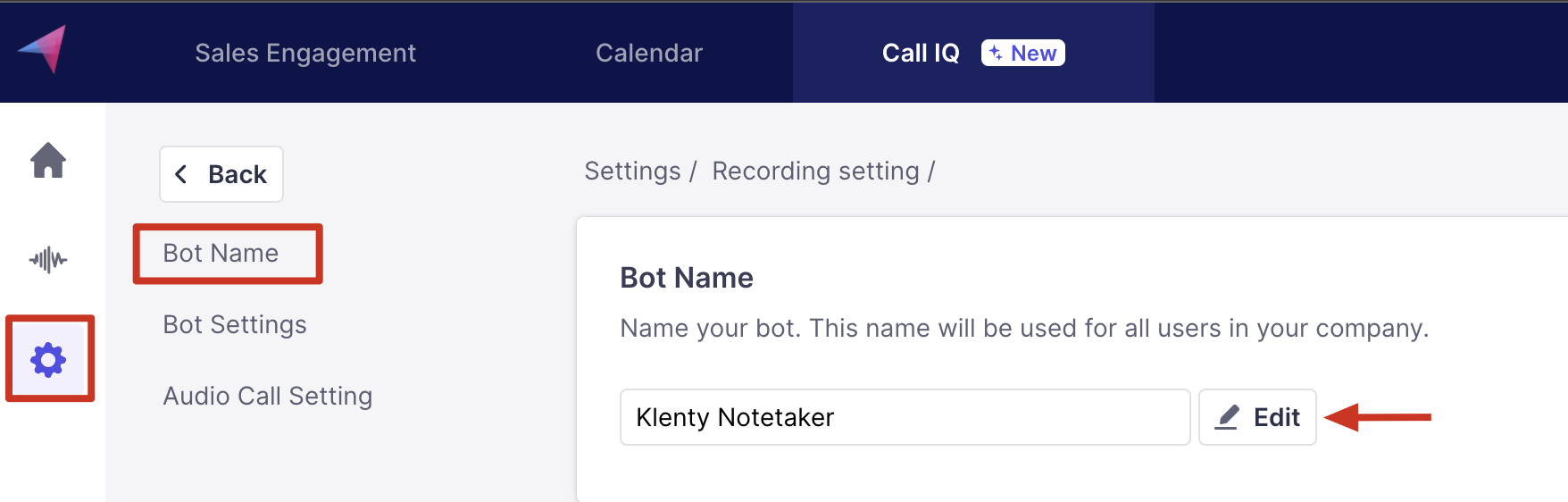Click the Recording setting breadcrumb link

coord(815,171)
